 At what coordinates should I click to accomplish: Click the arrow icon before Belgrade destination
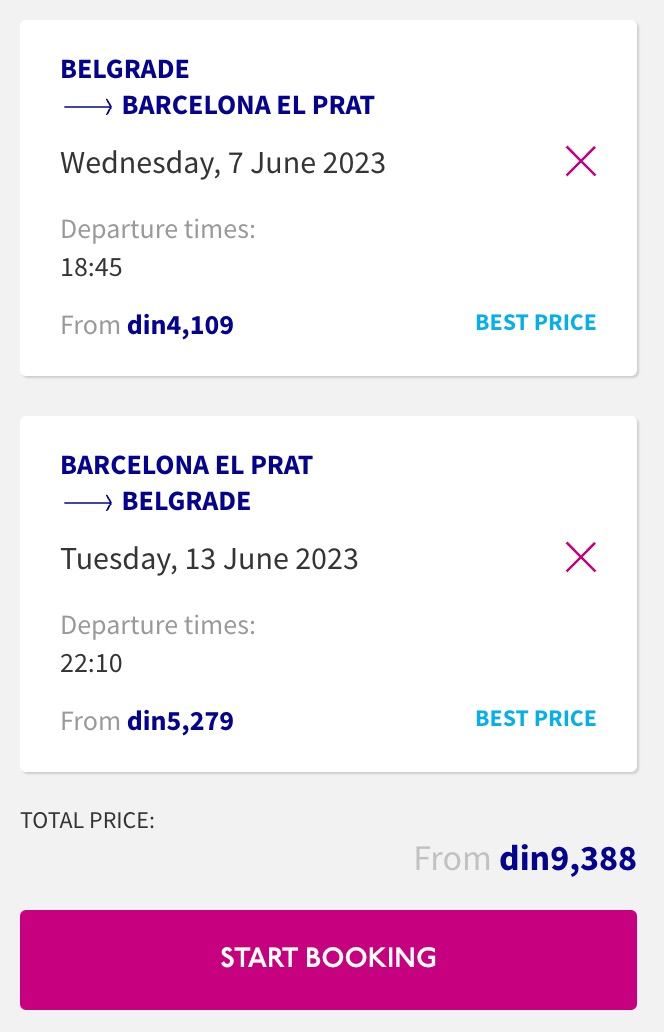pyautogui.click(x=88, y=502)
